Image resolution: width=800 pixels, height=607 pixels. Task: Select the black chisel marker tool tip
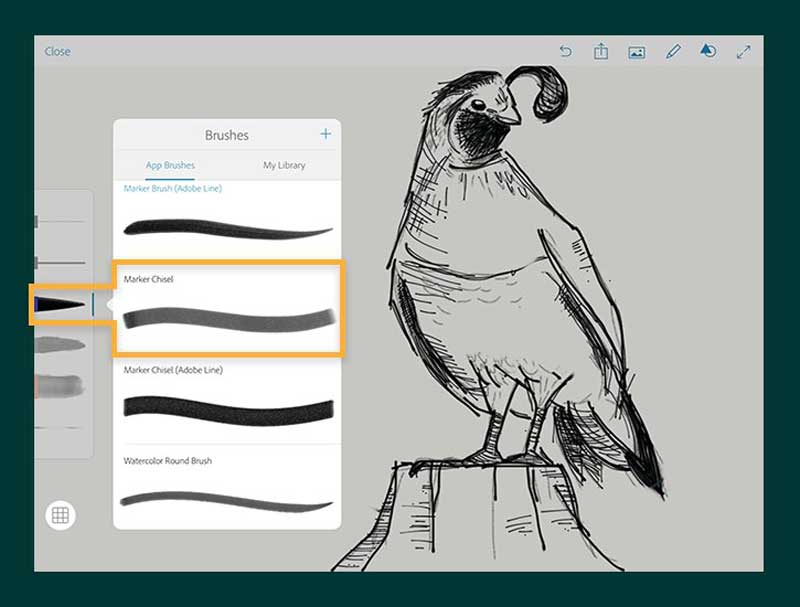[x=62, y=304]
